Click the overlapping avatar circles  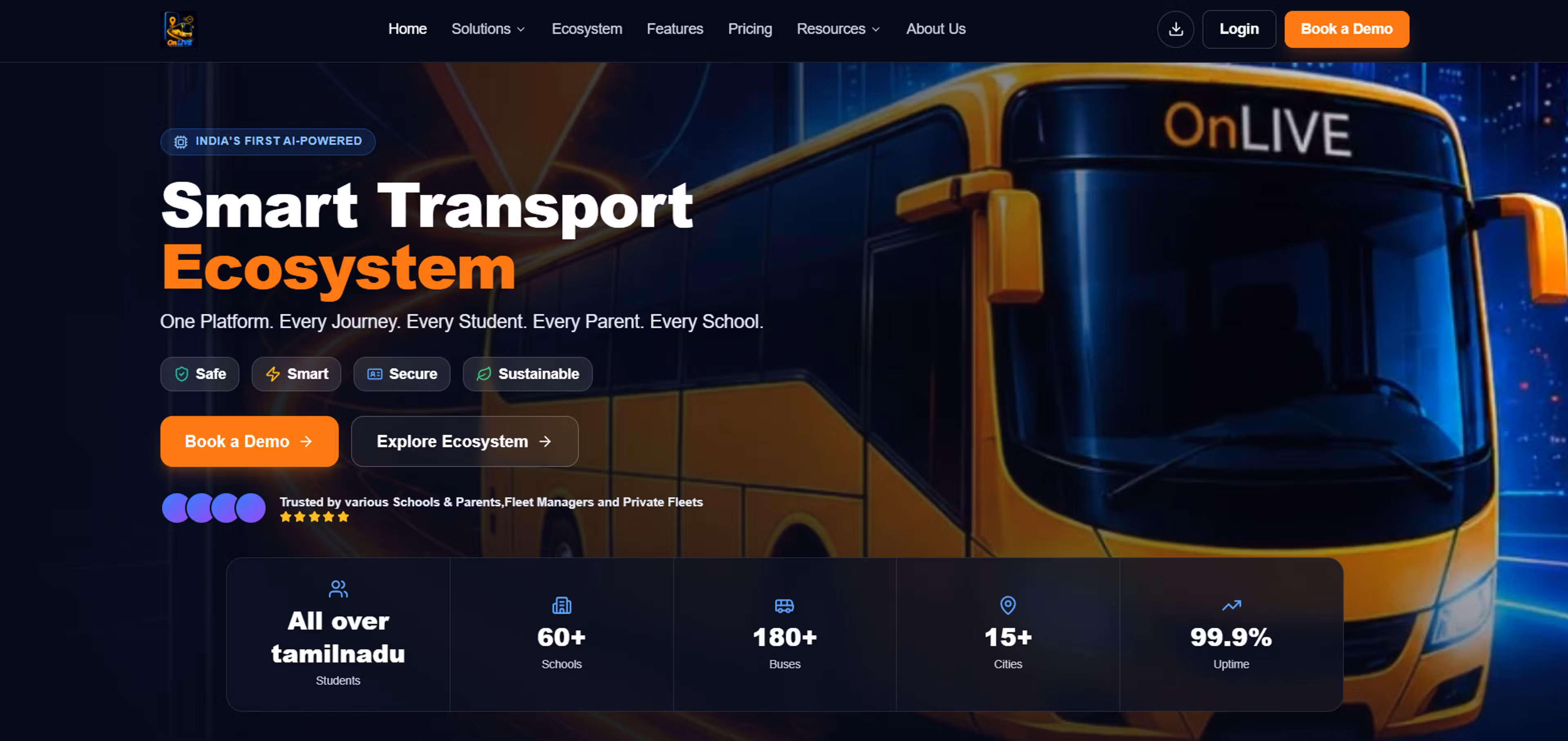tap(214, 508)
